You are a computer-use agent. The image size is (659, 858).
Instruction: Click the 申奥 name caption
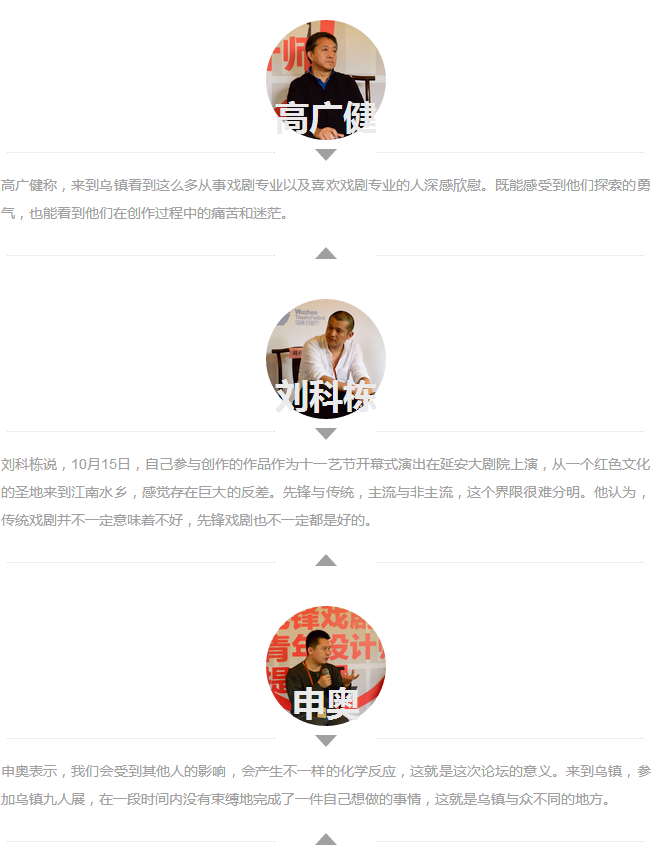[326, 704]
